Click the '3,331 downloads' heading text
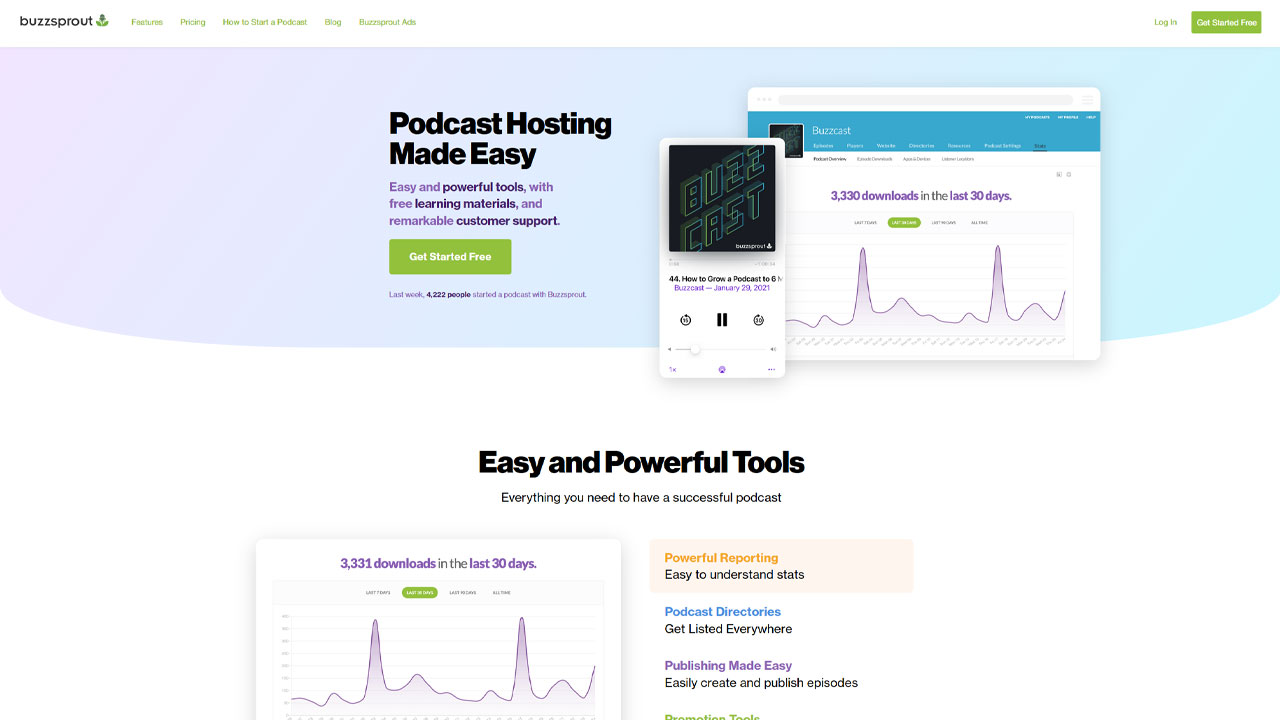This screenshot has height=720, width=1280. pos(388,563)
